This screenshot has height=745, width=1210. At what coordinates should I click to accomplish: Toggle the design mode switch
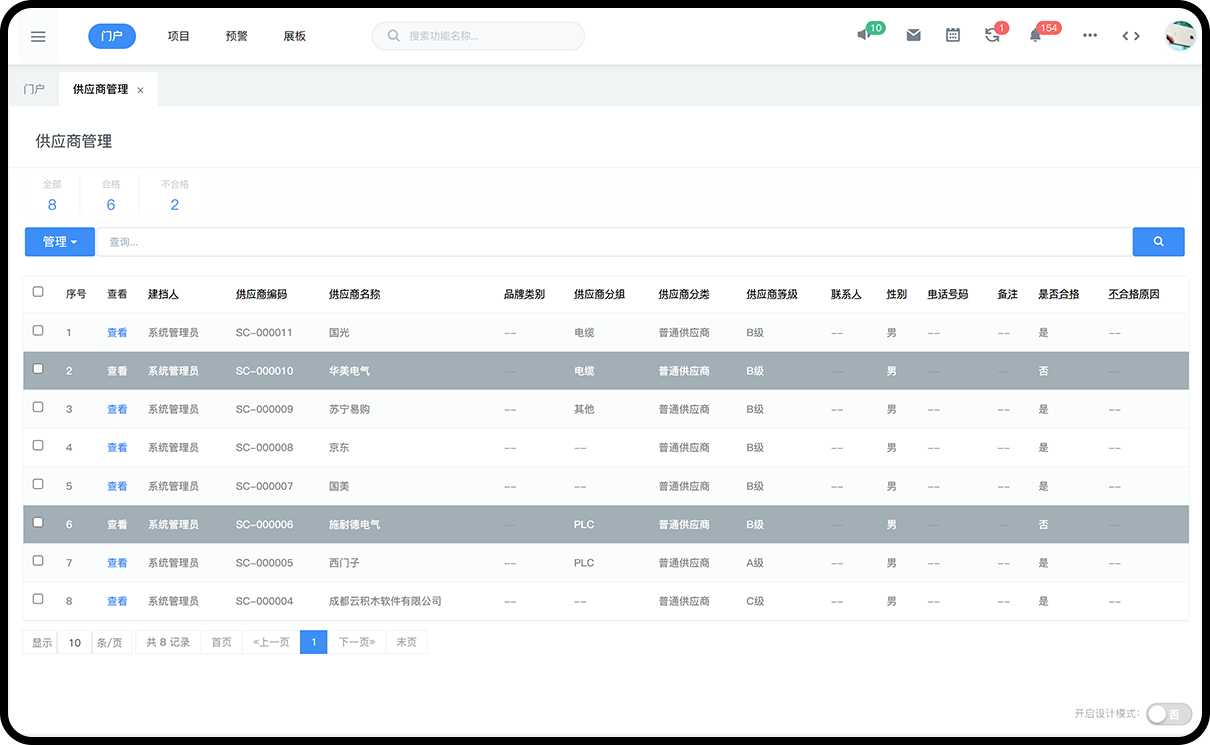click(x=1168, y=713)
